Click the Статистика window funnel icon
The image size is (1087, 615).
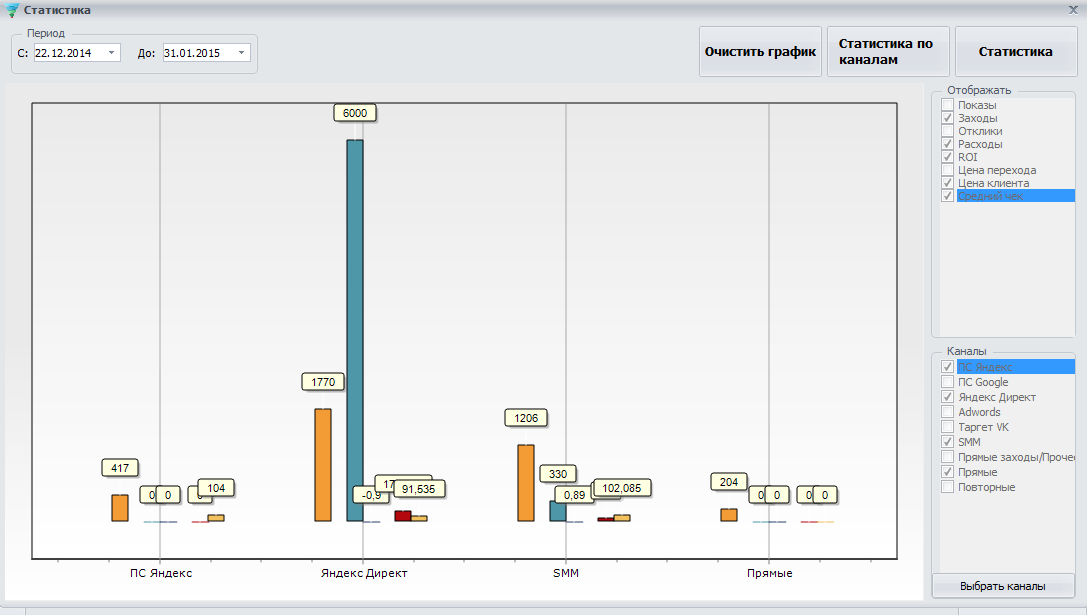(x=12, y=10)
